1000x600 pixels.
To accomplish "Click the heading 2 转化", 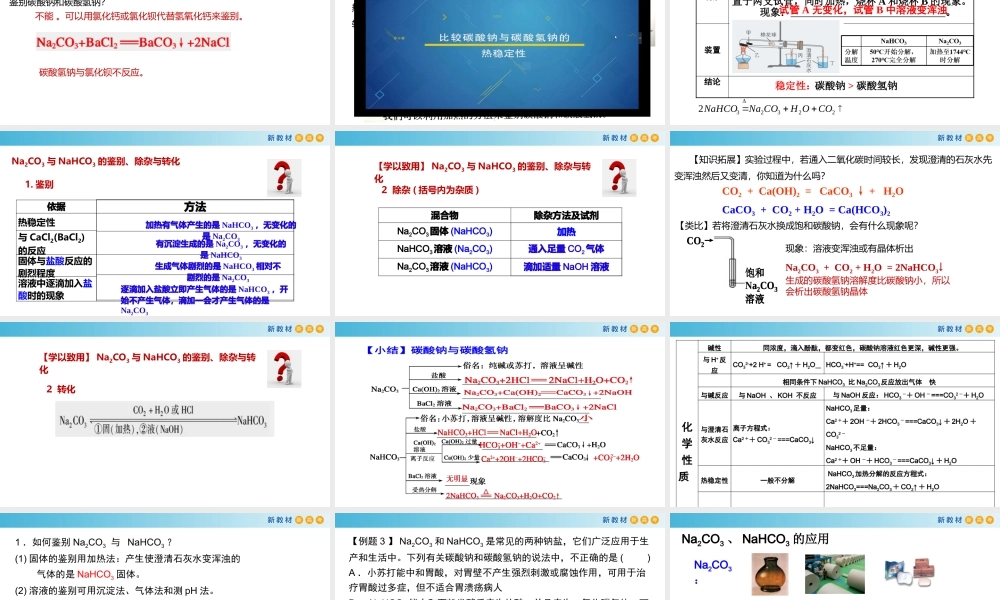I will click(x=61, y=389).
